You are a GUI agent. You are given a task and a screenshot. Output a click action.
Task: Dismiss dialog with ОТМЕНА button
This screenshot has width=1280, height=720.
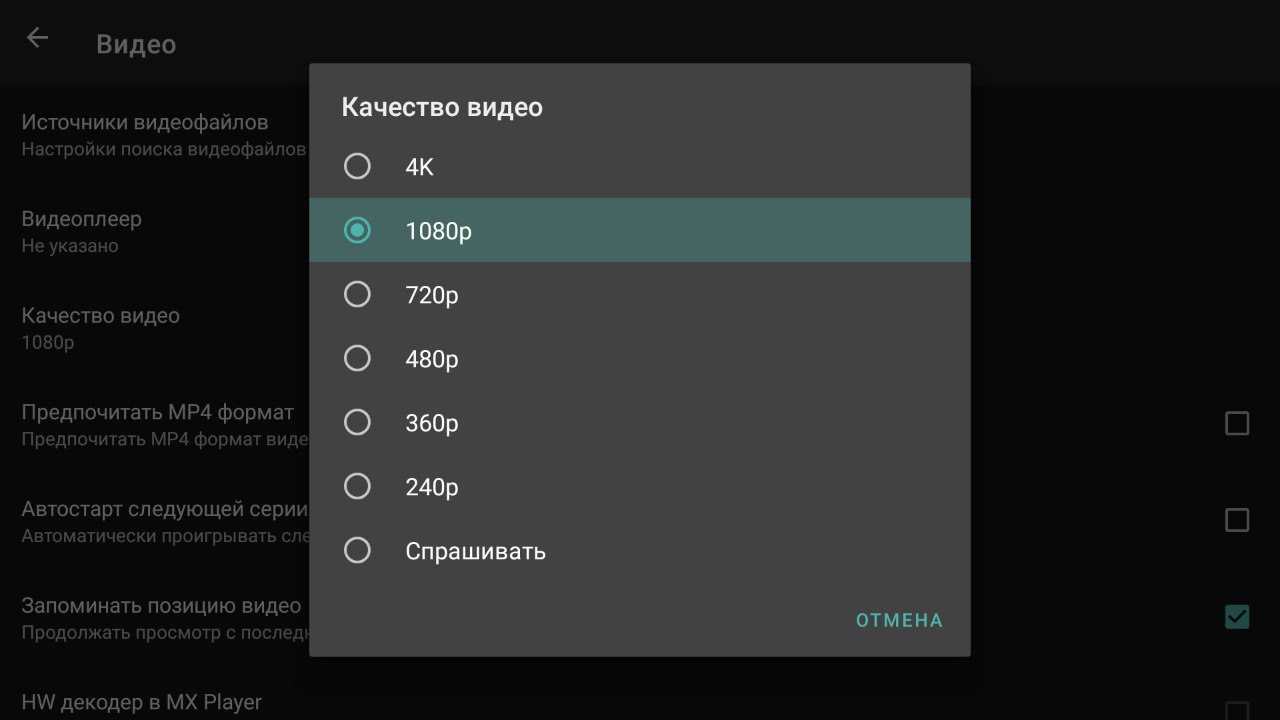point(899,620)
